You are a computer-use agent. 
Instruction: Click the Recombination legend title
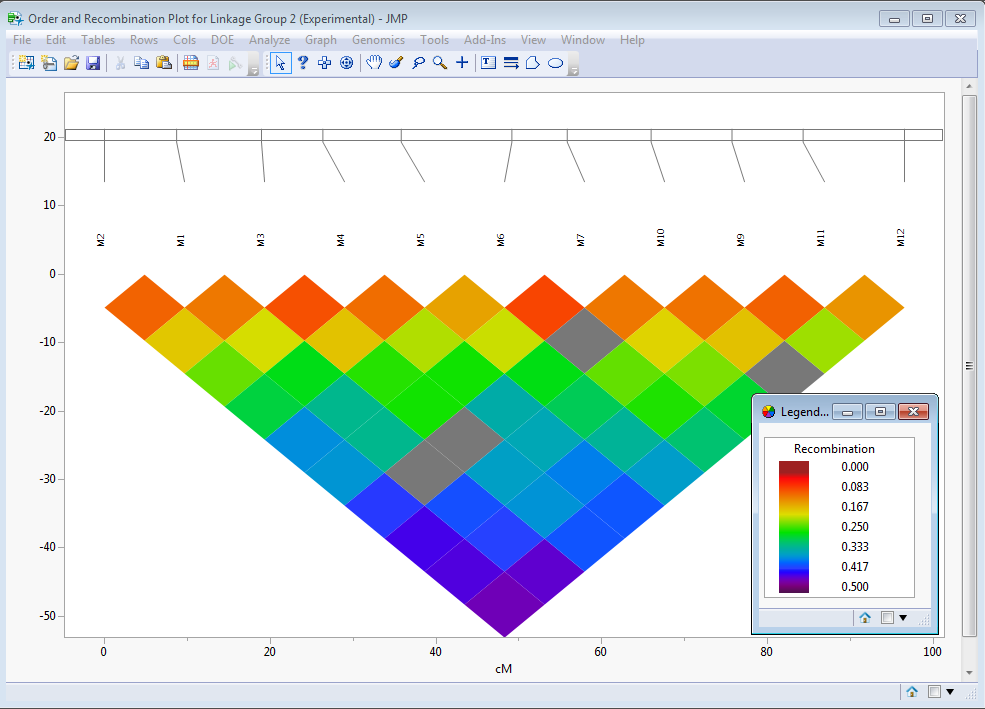coord(834,448)
